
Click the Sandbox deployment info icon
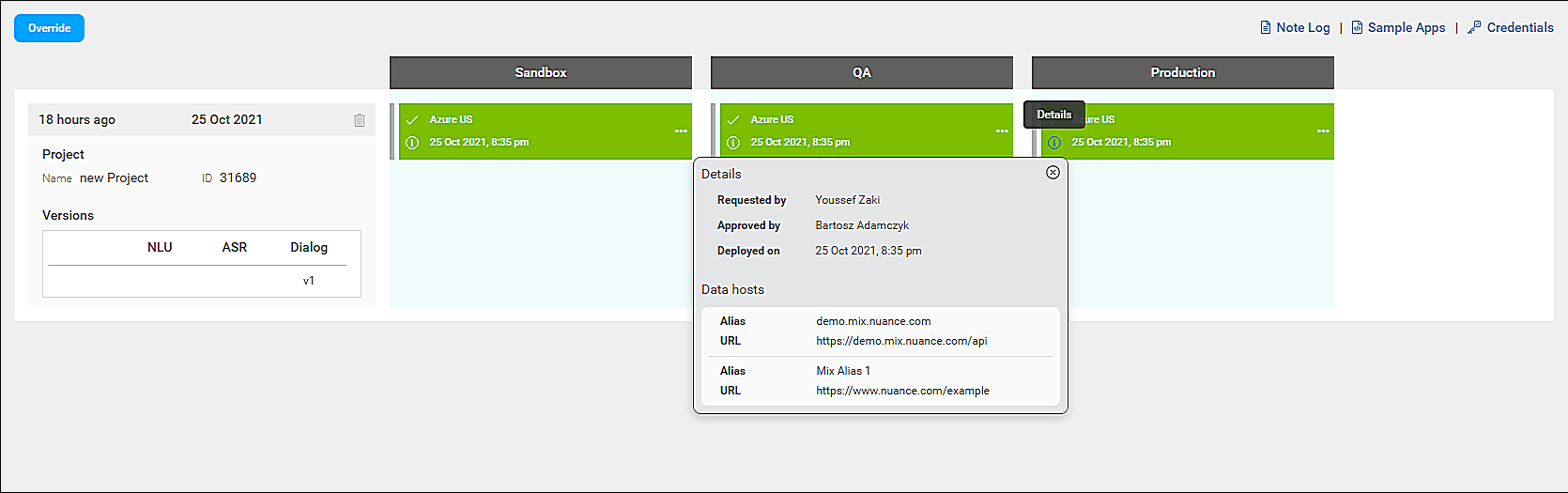411,143
